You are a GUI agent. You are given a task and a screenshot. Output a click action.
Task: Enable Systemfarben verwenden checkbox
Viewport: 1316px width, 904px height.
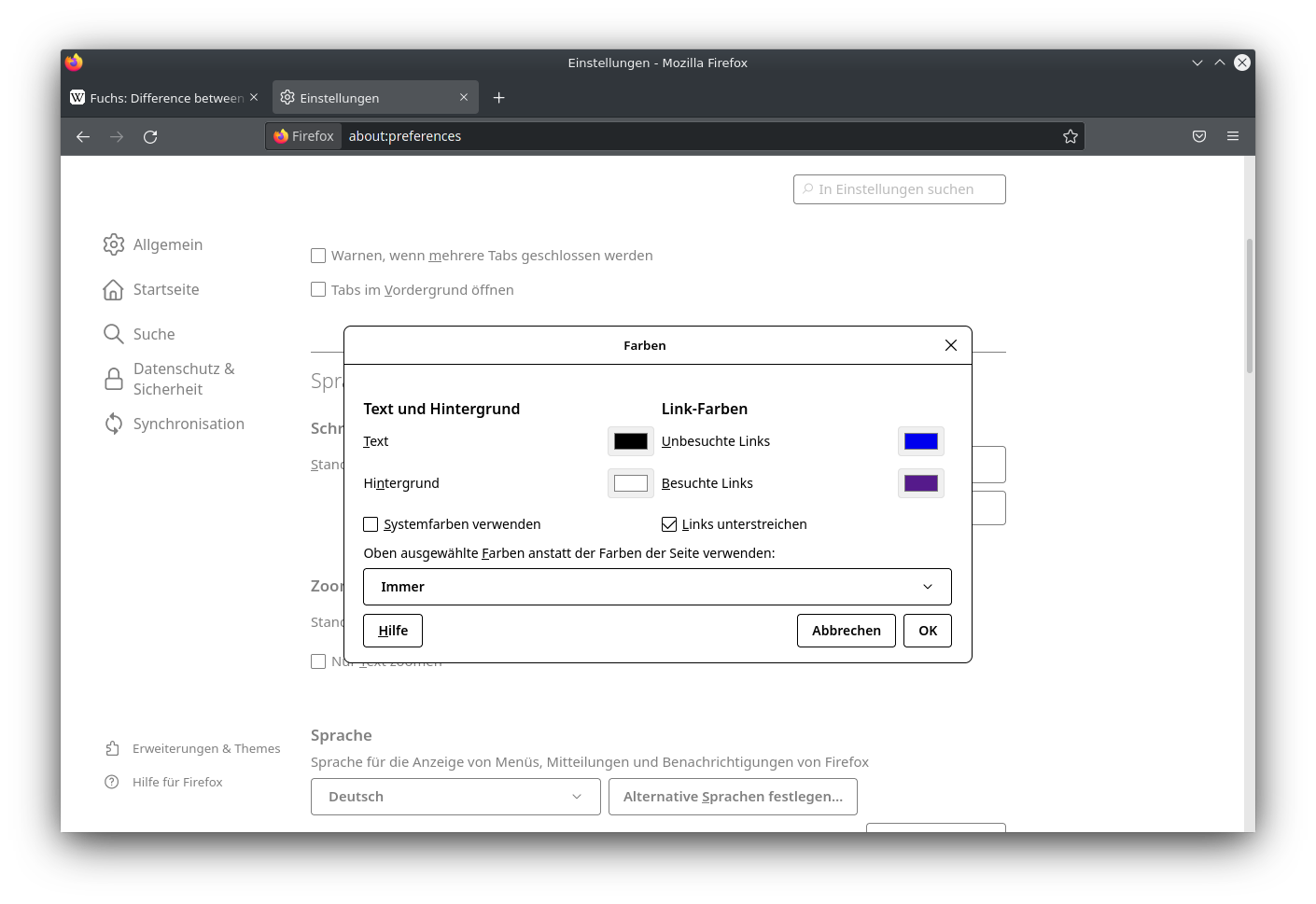click(371, 524)
